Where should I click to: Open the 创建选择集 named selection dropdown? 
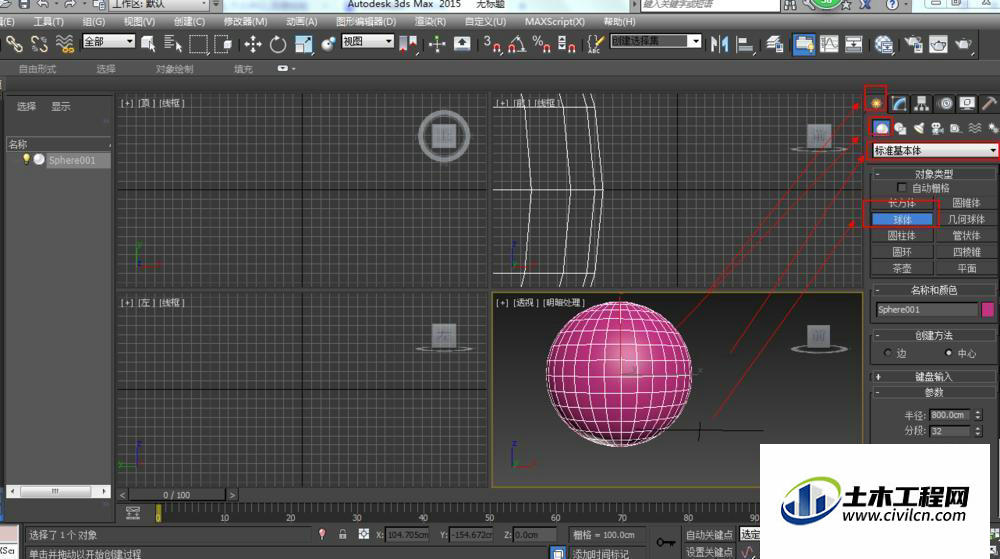656,41
